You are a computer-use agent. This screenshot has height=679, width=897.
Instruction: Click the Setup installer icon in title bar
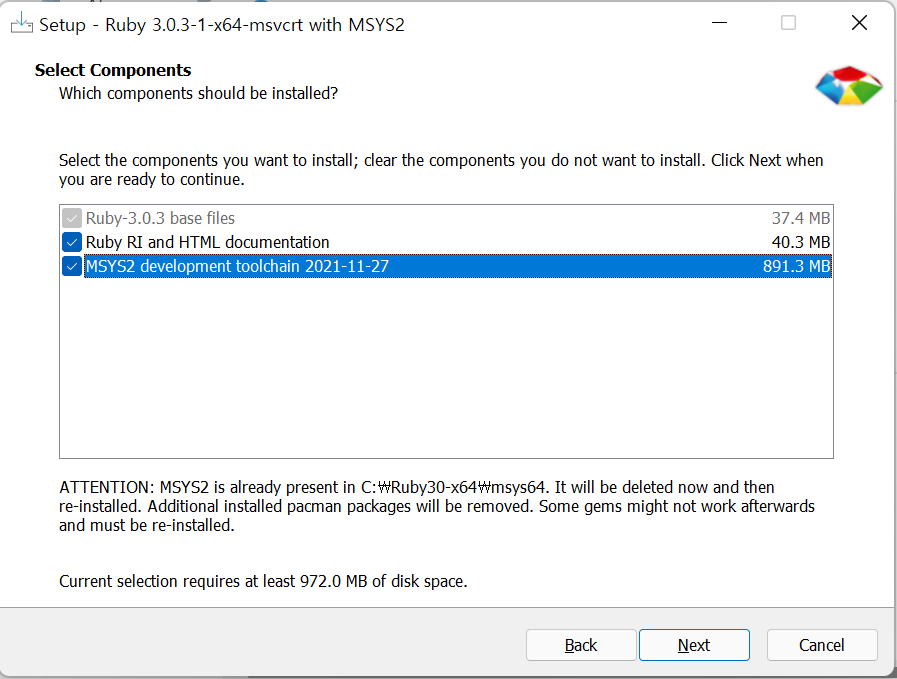[x=22, y=24]
